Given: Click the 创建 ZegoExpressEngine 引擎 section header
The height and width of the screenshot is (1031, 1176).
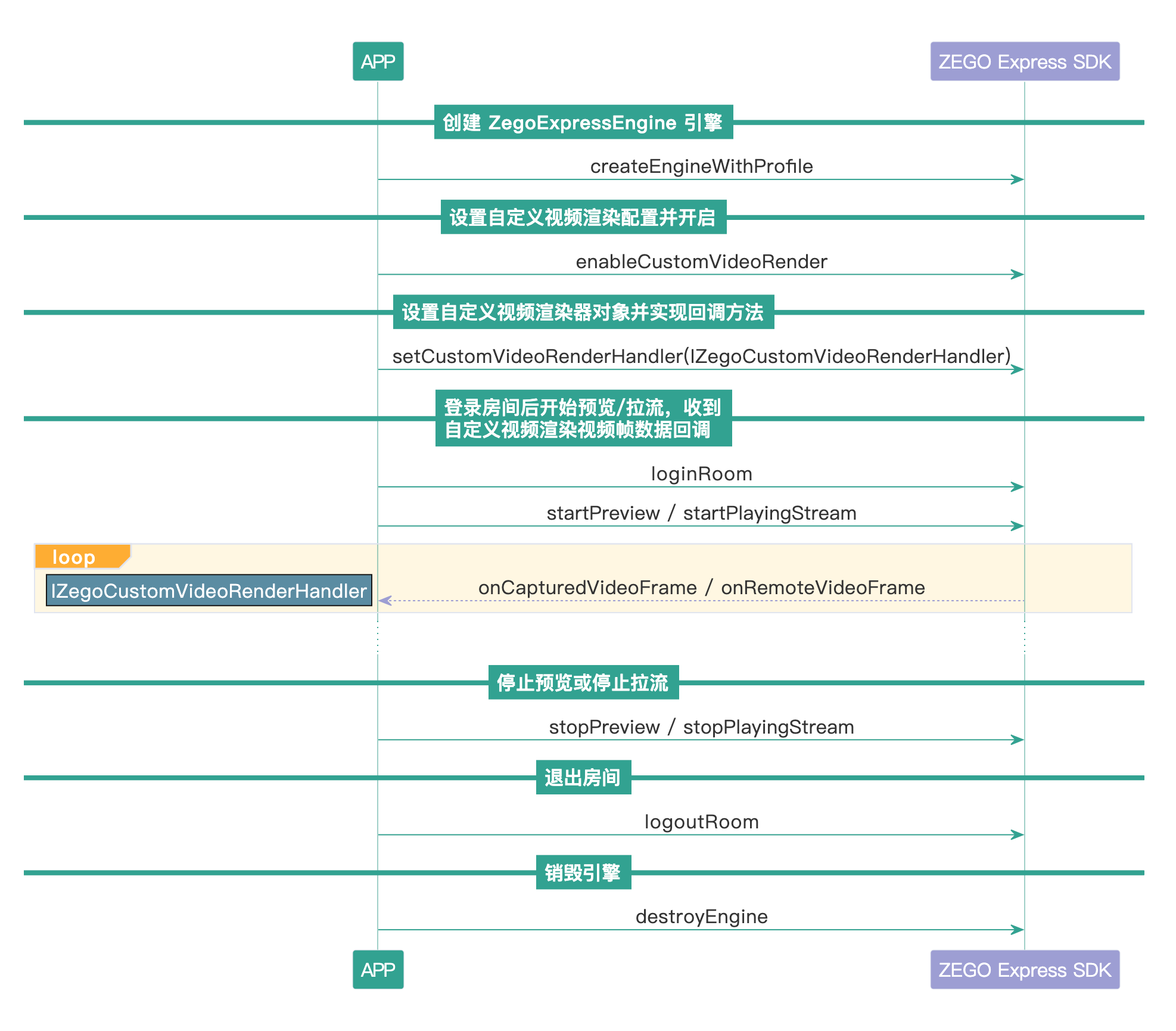Looking at the screenshot, I should [x=583, y=122].
